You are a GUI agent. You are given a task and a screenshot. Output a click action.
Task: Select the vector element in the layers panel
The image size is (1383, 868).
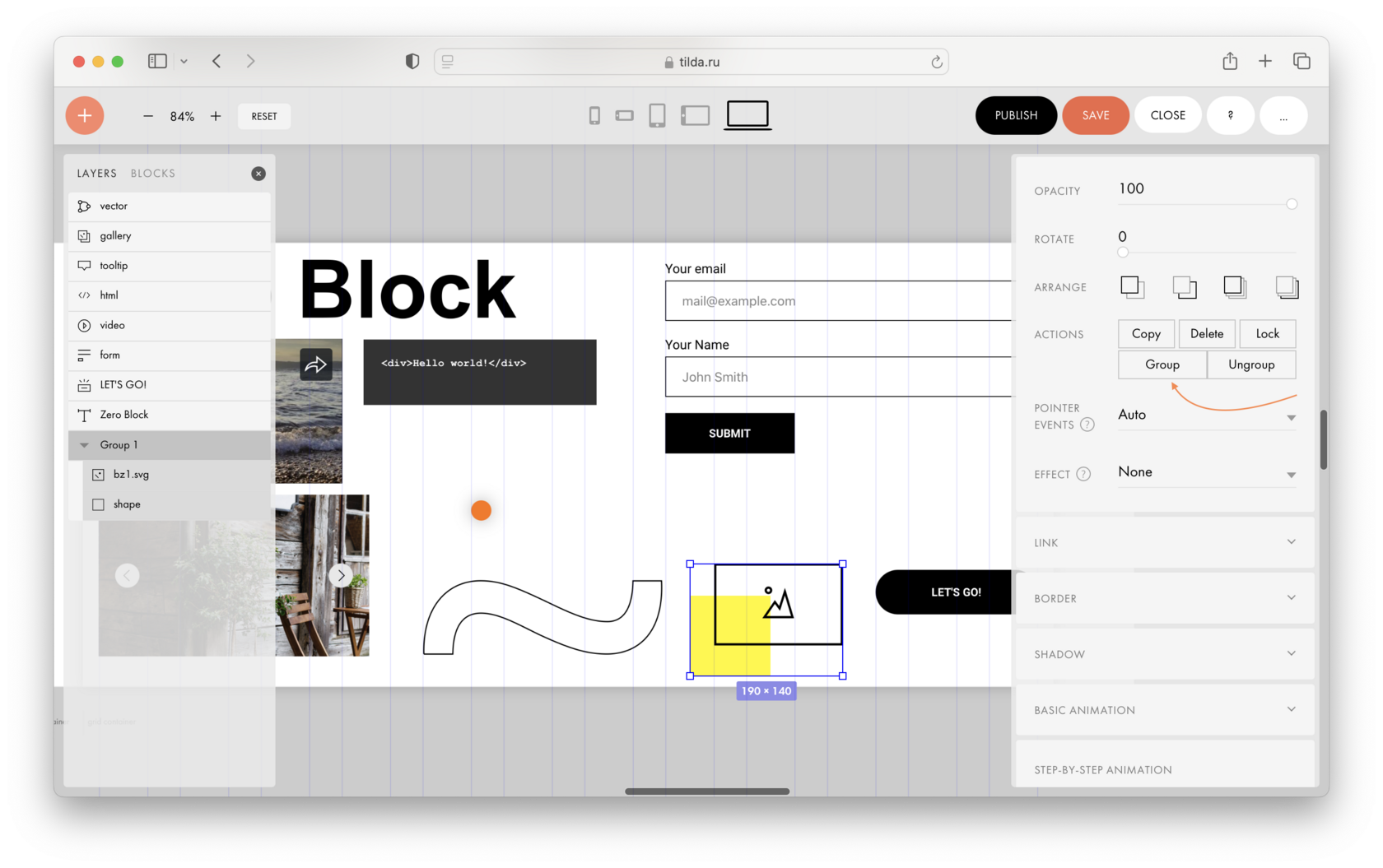point(114,206)
